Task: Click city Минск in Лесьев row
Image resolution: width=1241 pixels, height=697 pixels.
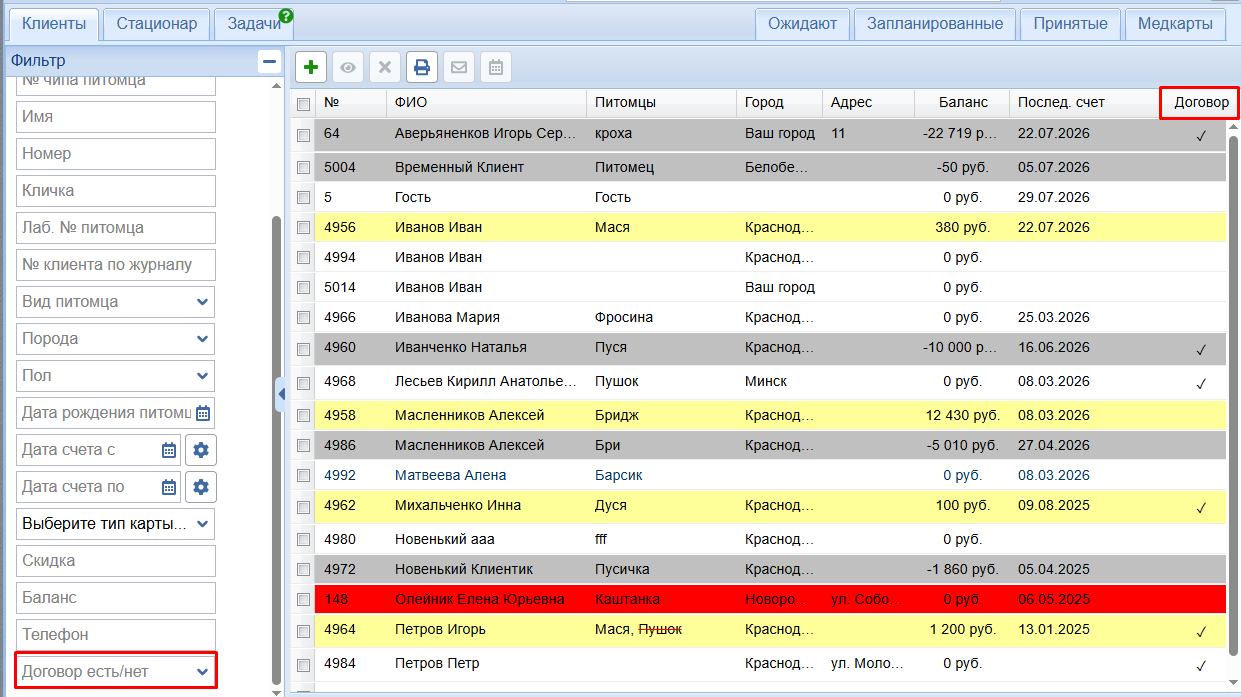Action: pyautogui.click(x=766, y=382)
